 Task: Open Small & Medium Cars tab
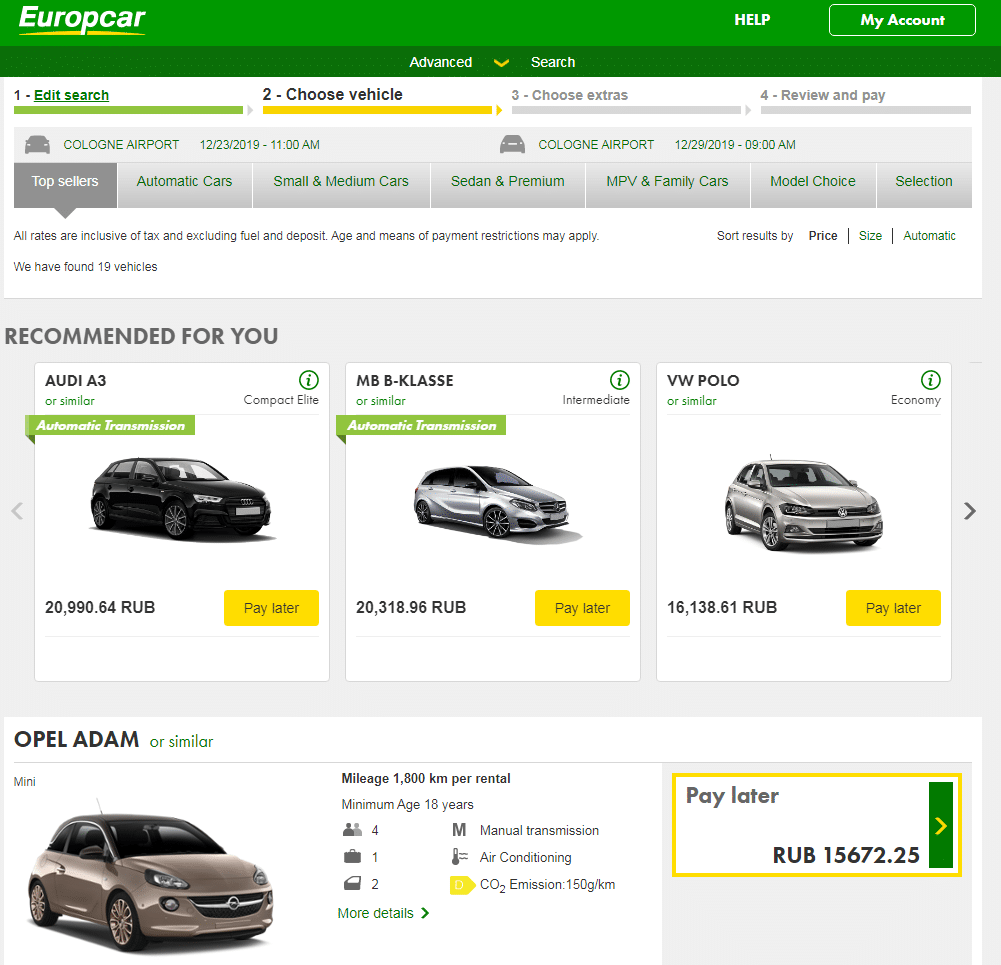pos(341,185)
